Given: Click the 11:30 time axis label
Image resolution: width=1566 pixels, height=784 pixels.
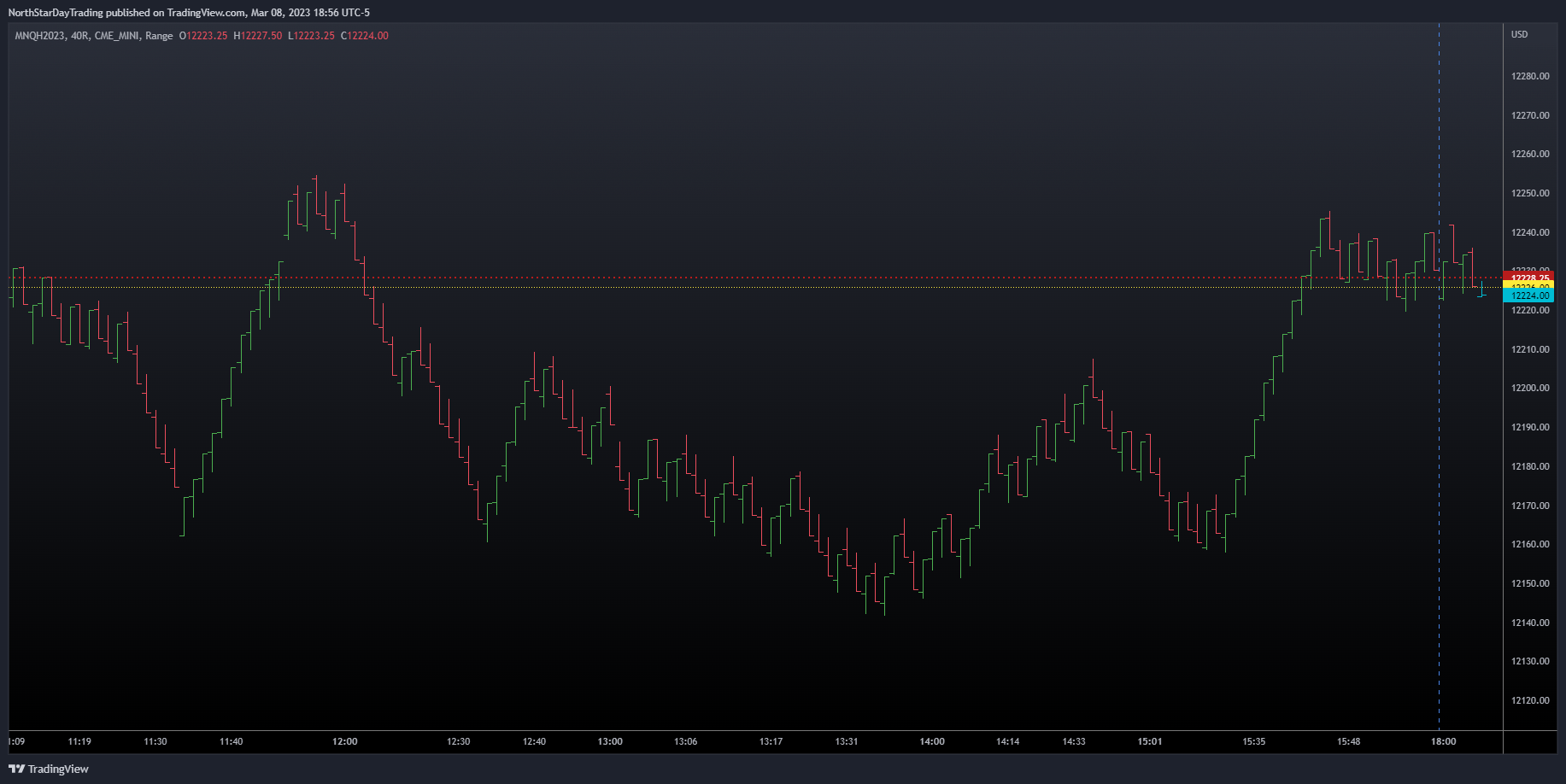Looking at the screenshot, I should [x=155, y=741].
